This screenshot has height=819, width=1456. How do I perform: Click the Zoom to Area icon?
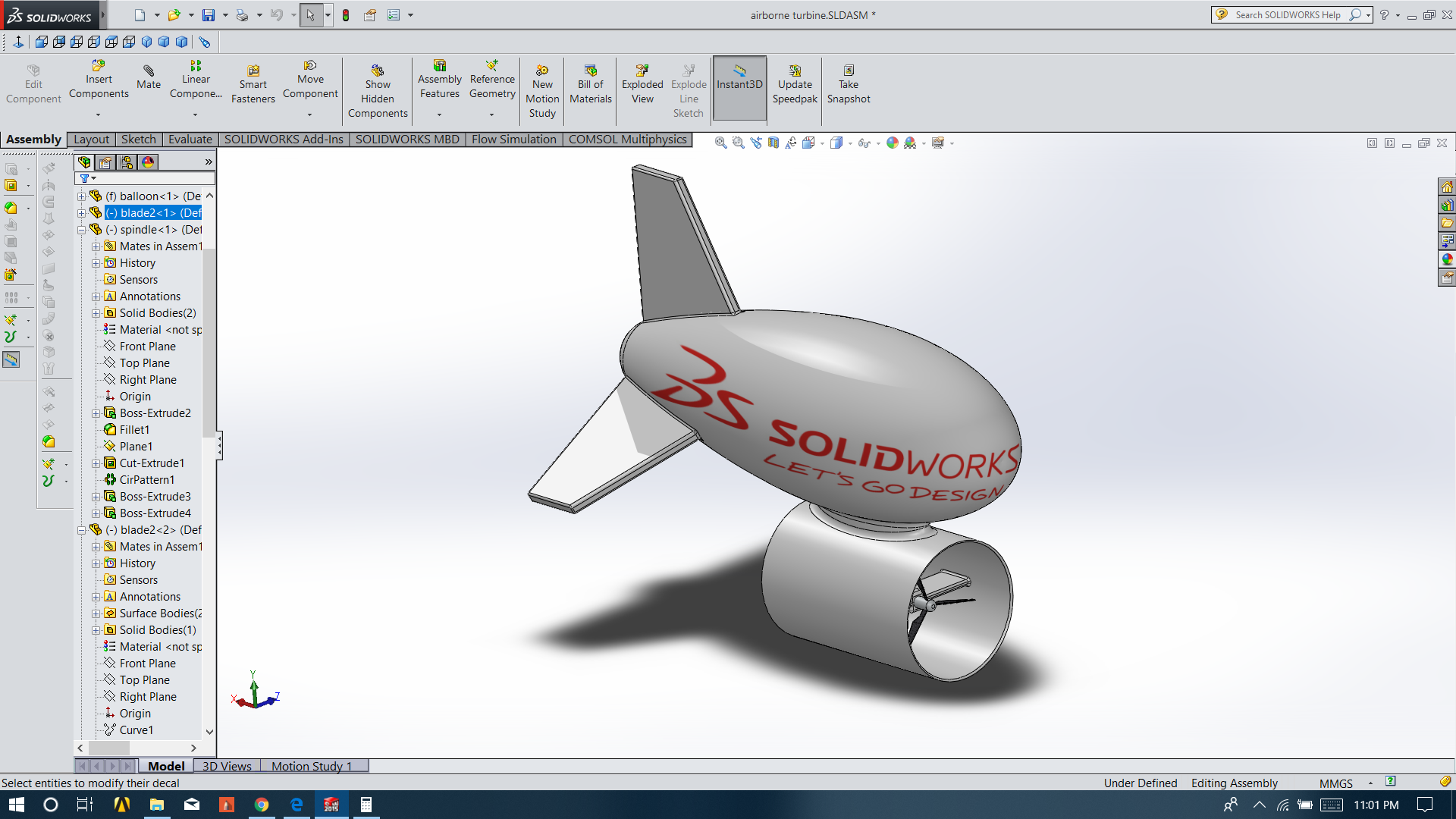738,143
